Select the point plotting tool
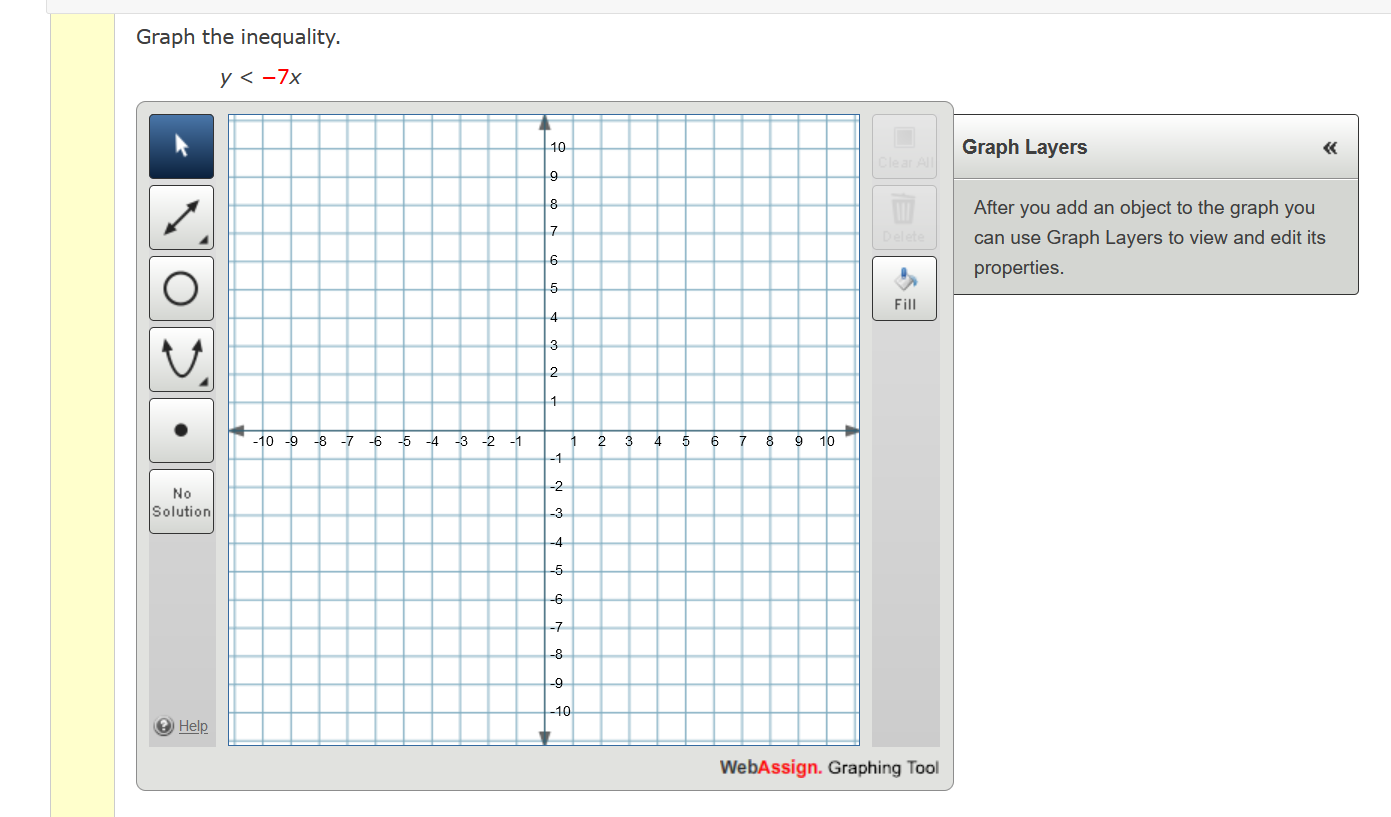This screenshot has height=817, width=1391. [181, 429]
